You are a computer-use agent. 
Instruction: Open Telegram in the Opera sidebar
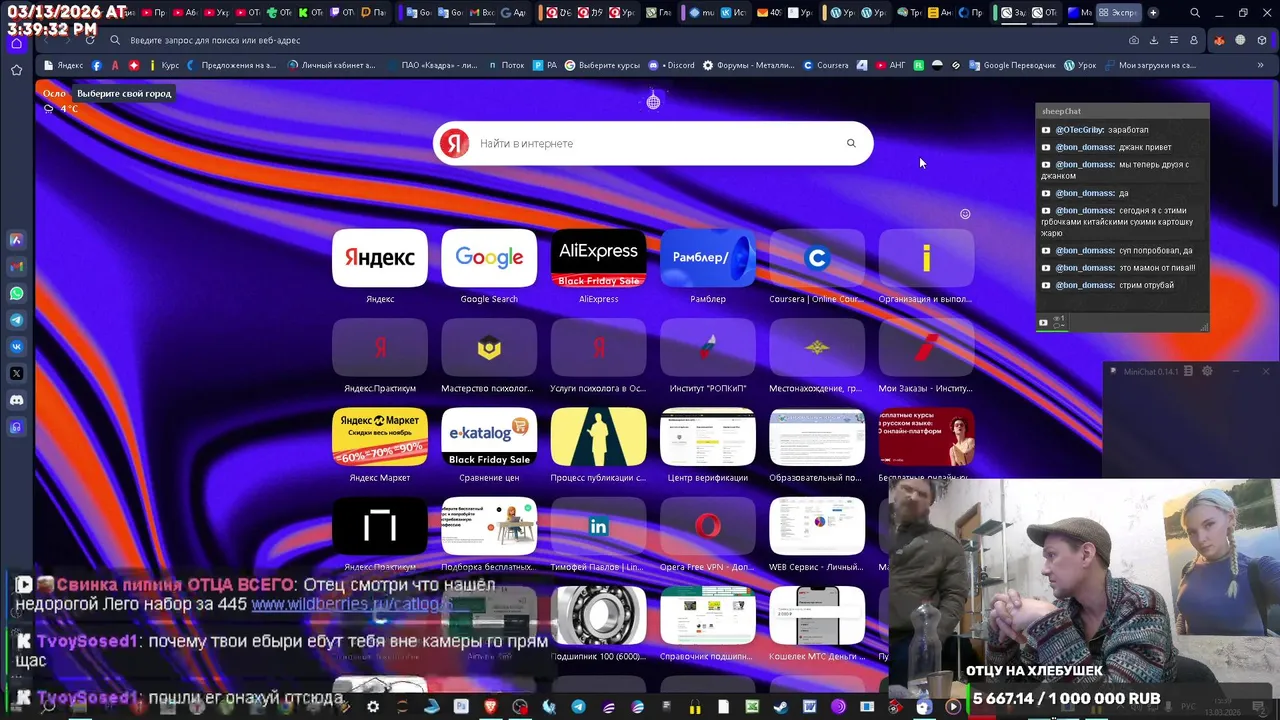[16, 320]
